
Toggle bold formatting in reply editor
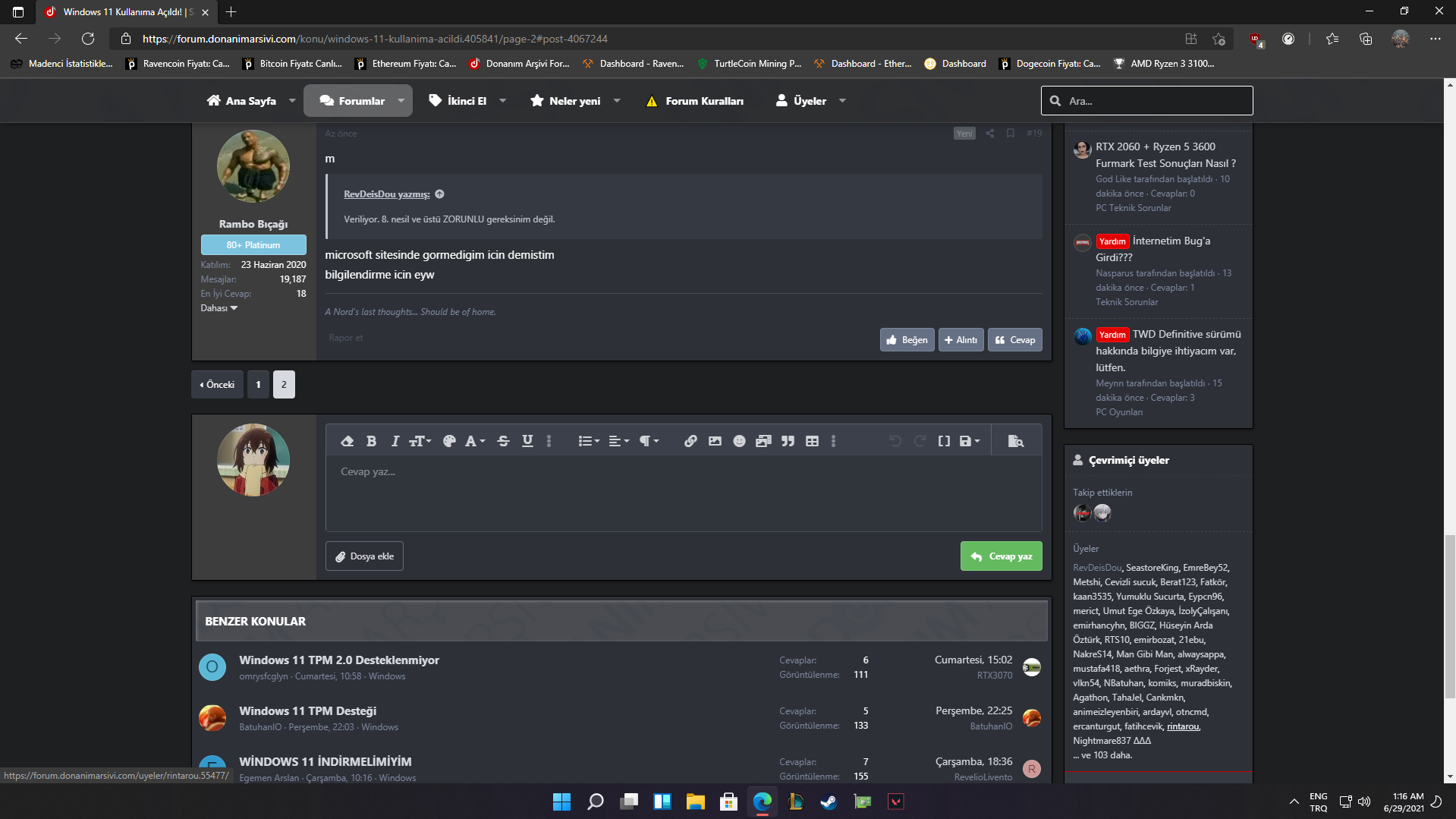tap(371, 441)
